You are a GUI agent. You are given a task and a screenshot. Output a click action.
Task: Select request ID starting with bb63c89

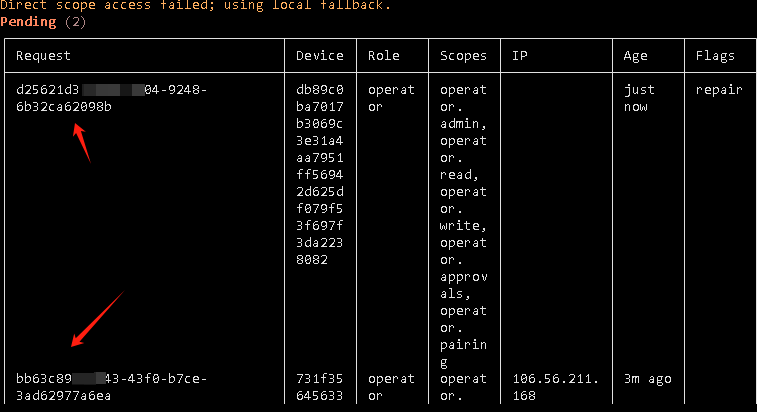tap(111, 387)
